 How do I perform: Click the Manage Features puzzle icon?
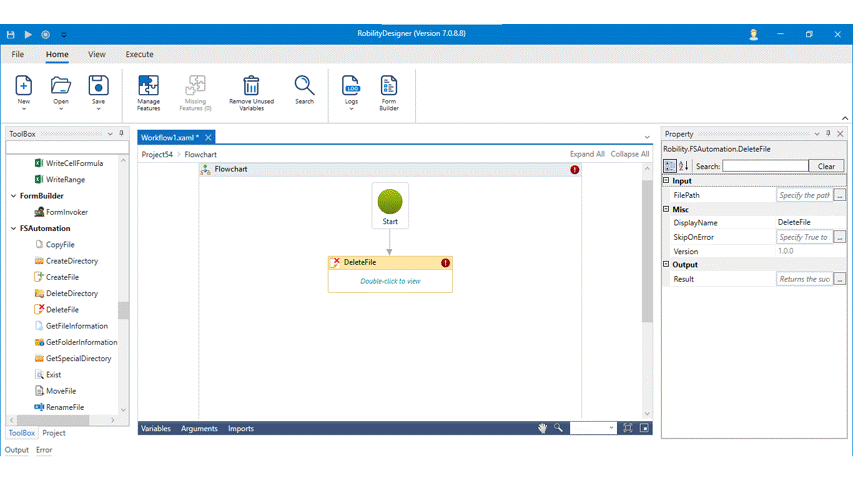(x=148, y=87)
